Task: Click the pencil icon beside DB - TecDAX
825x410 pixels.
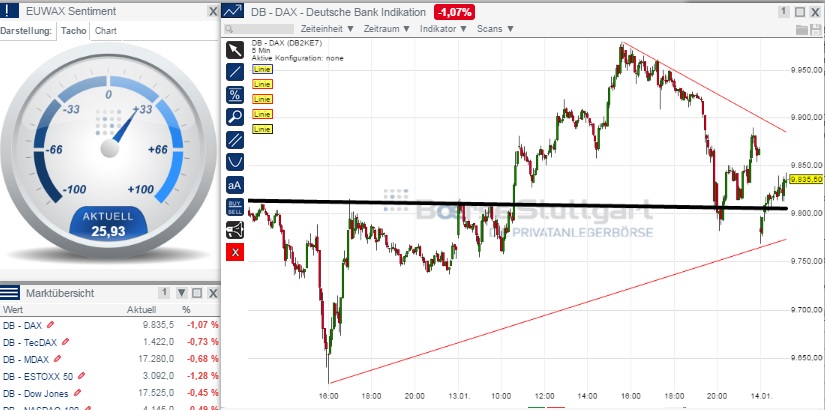Action: (65, 342)
